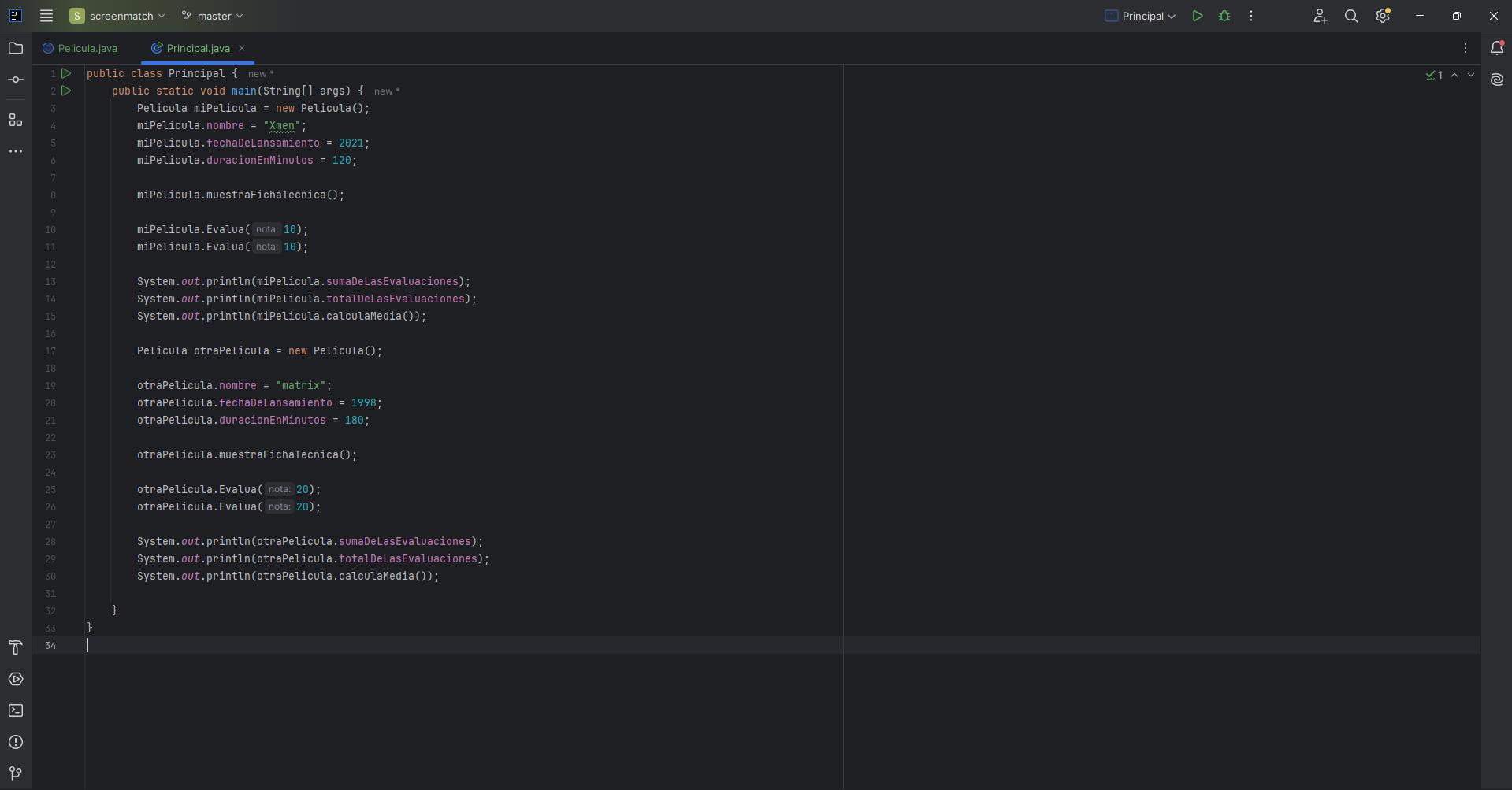Open Code With Me add-user icon
1512x790 pixels.
pyautogui.click(x=1321, y=16)
